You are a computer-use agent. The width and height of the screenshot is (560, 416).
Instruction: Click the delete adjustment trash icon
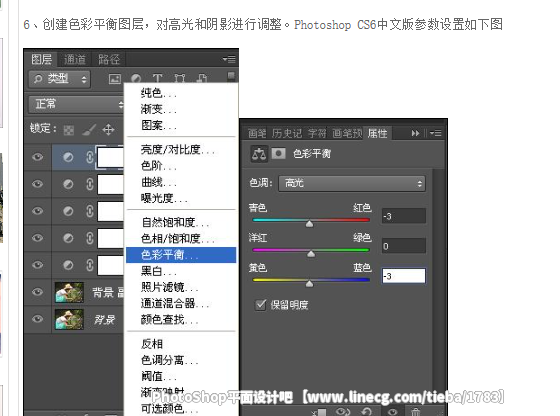point(415,412)
